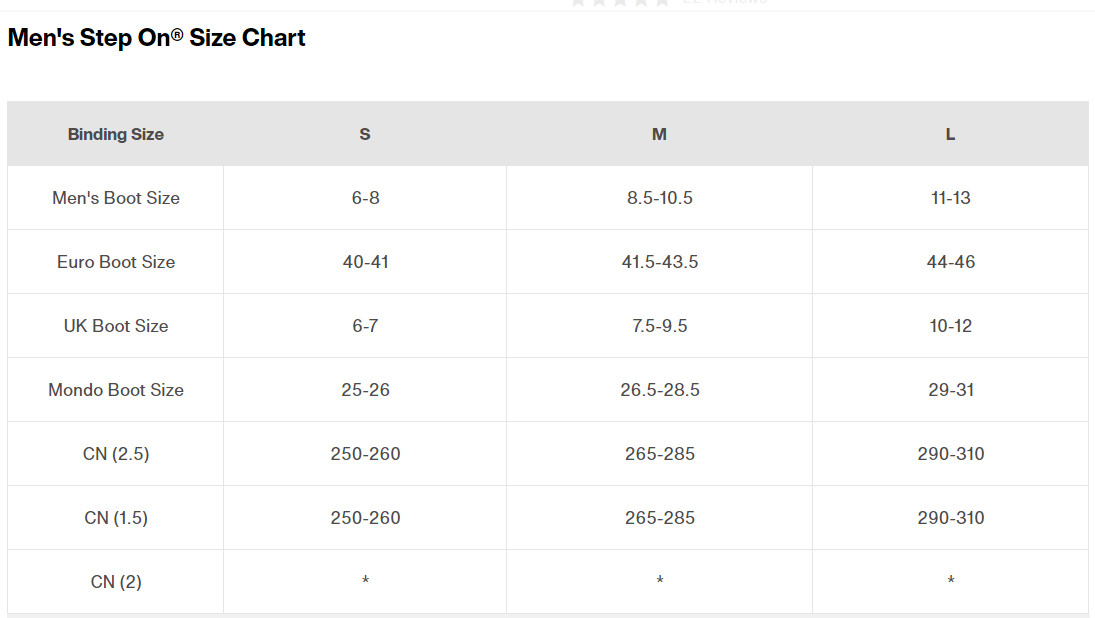Click the Men's Boot Size row label
This screenshot has width=1095, height=618.
coord(116,198)
